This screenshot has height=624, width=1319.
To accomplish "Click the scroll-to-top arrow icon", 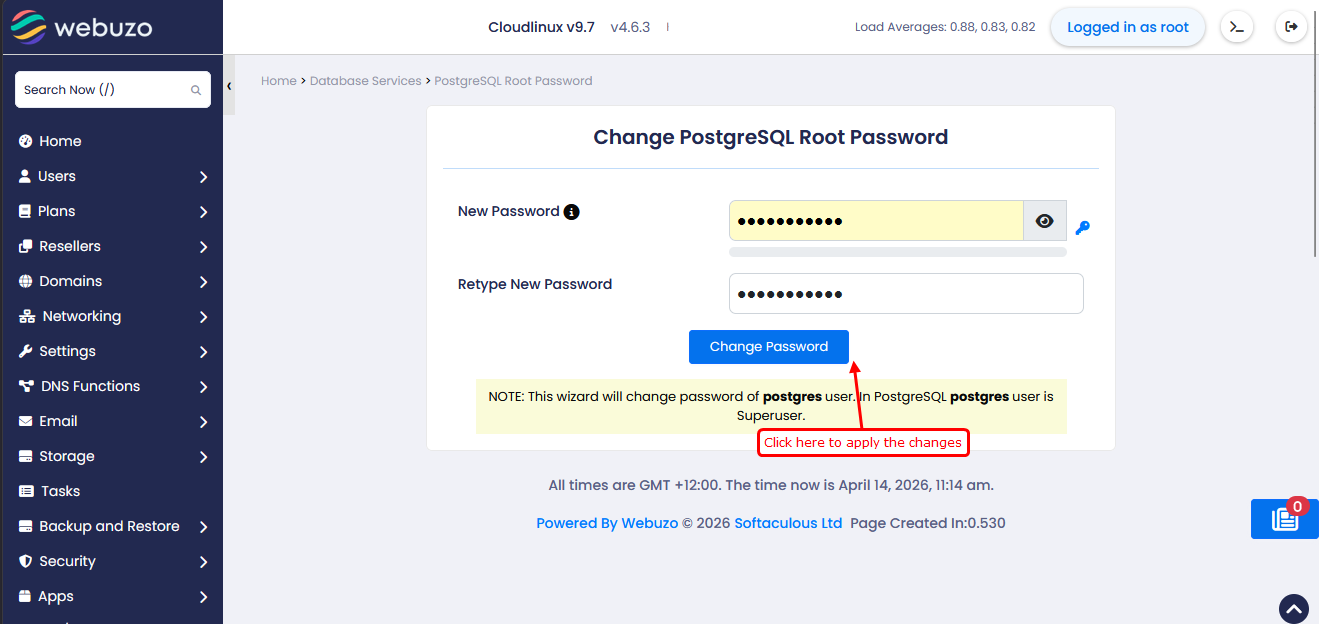I will point(1294,608).
